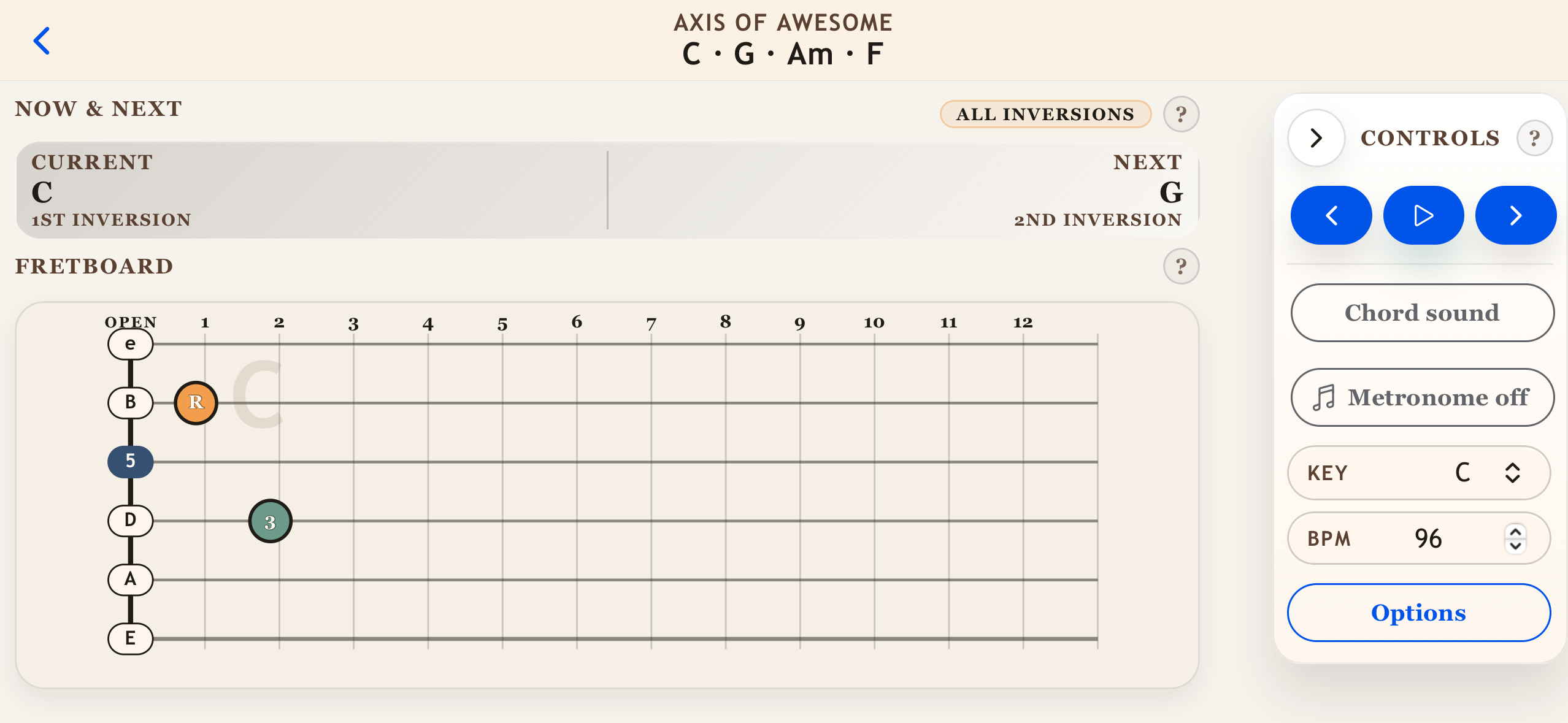This screenshot has width=1568, height=723.
Task: Open help for the Fretboard section
Action: tap(1181, 267)
